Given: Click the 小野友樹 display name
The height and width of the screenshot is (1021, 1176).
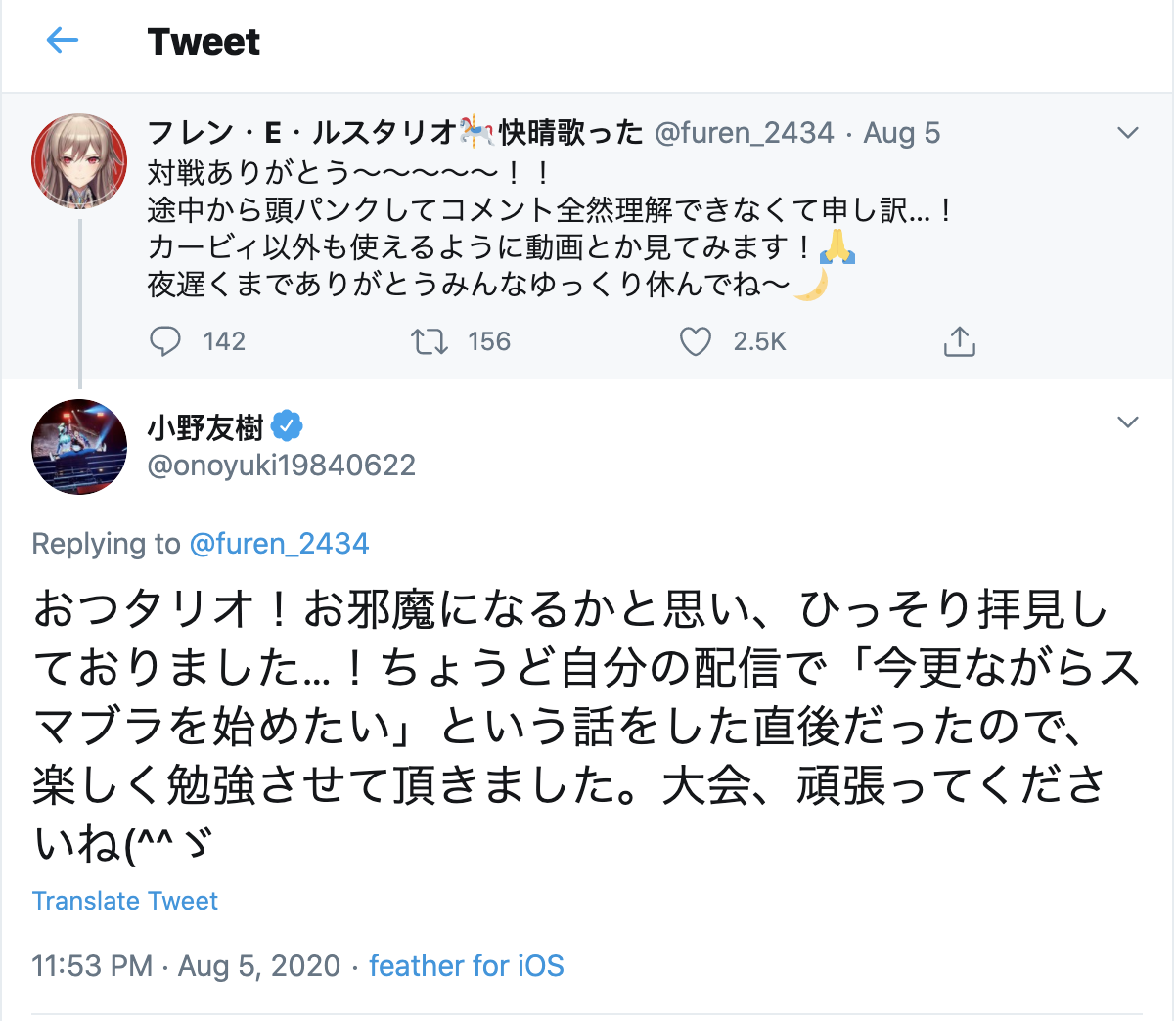Looking at the screenshot, I should click(x=205, y=426).
